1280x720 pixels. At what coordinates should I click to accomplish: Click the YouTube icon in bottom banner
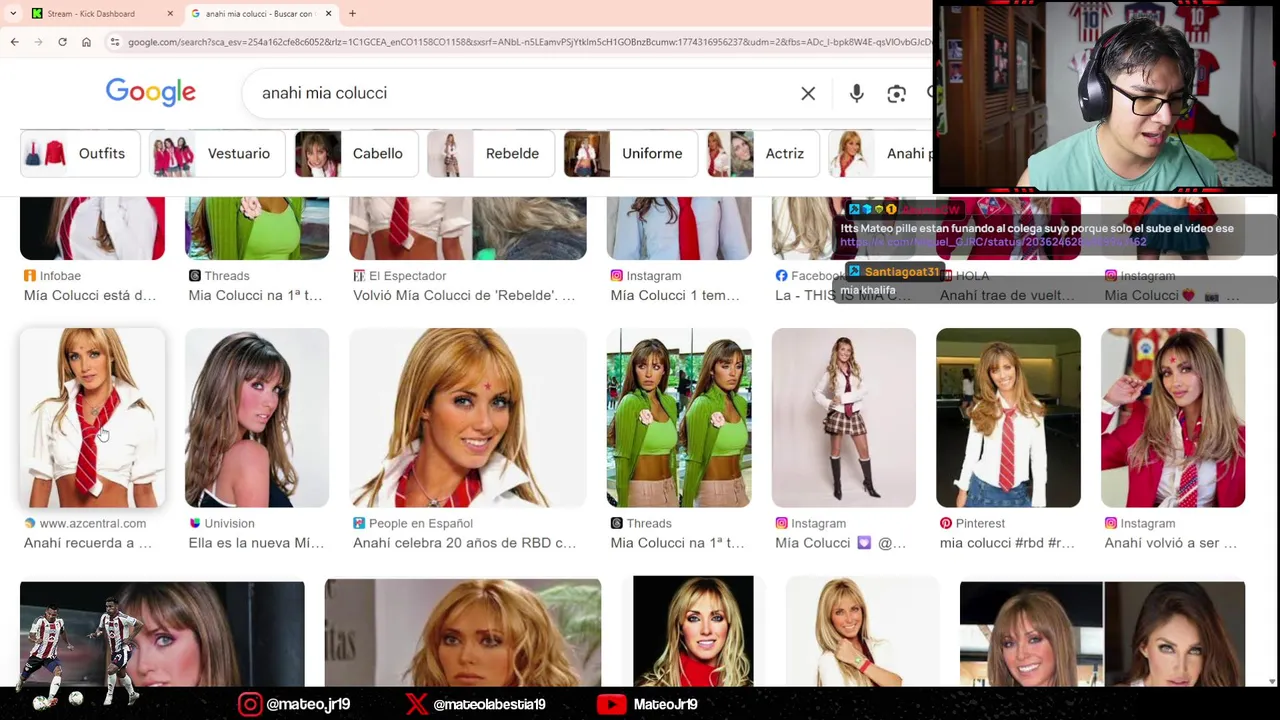[611, 704]
